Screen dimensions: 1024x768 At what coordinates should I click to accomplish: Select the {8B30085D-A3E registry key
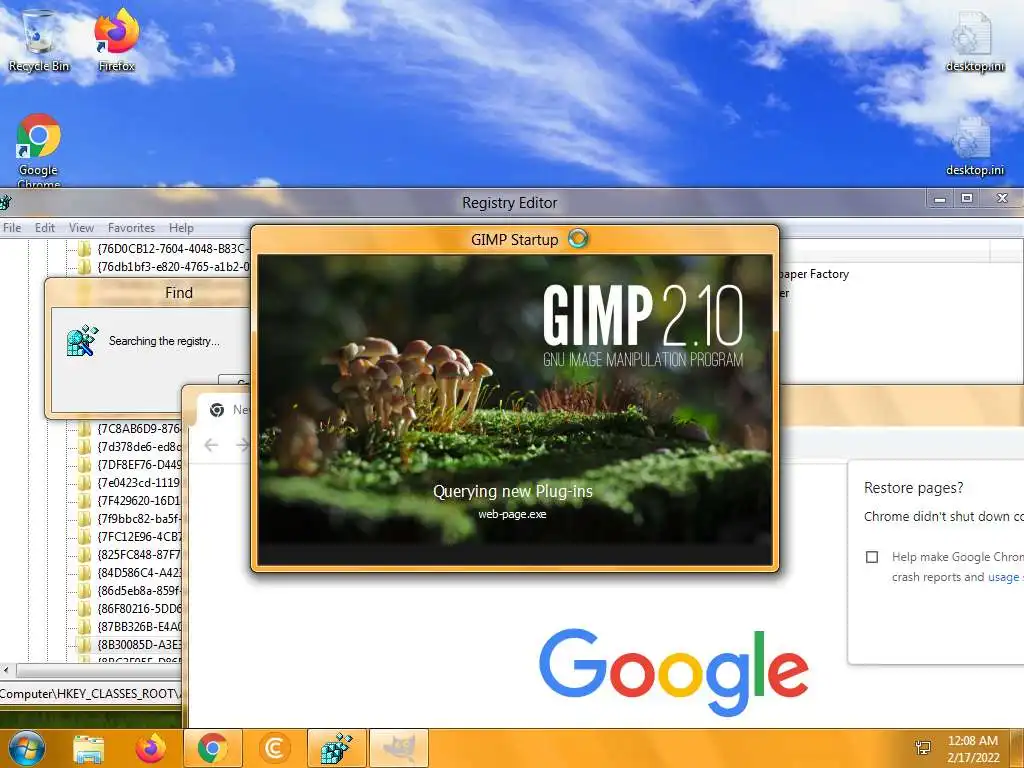pyautogui.click(x=139, y=645)
